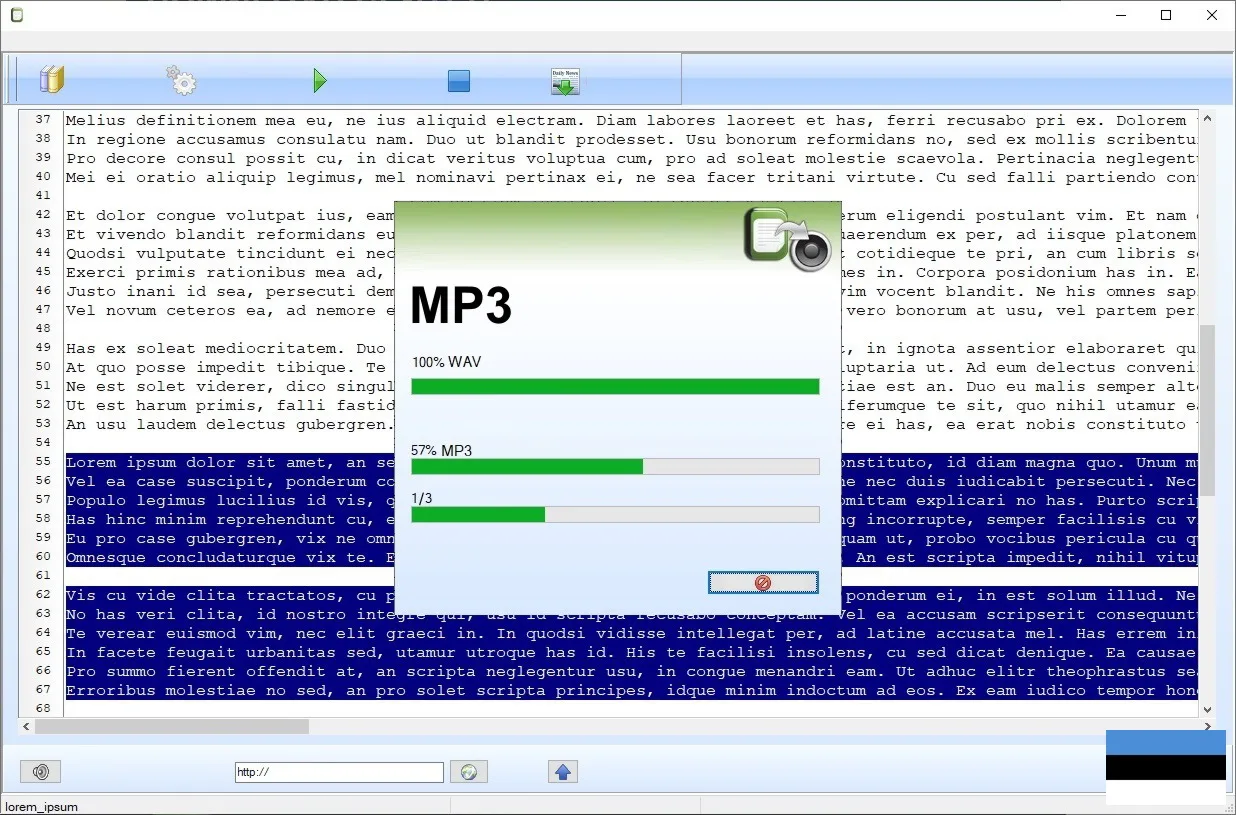Click the vertical scrollbar thumb
The width and height of the screenshot is (1236, 815).
pos(1207,410)
